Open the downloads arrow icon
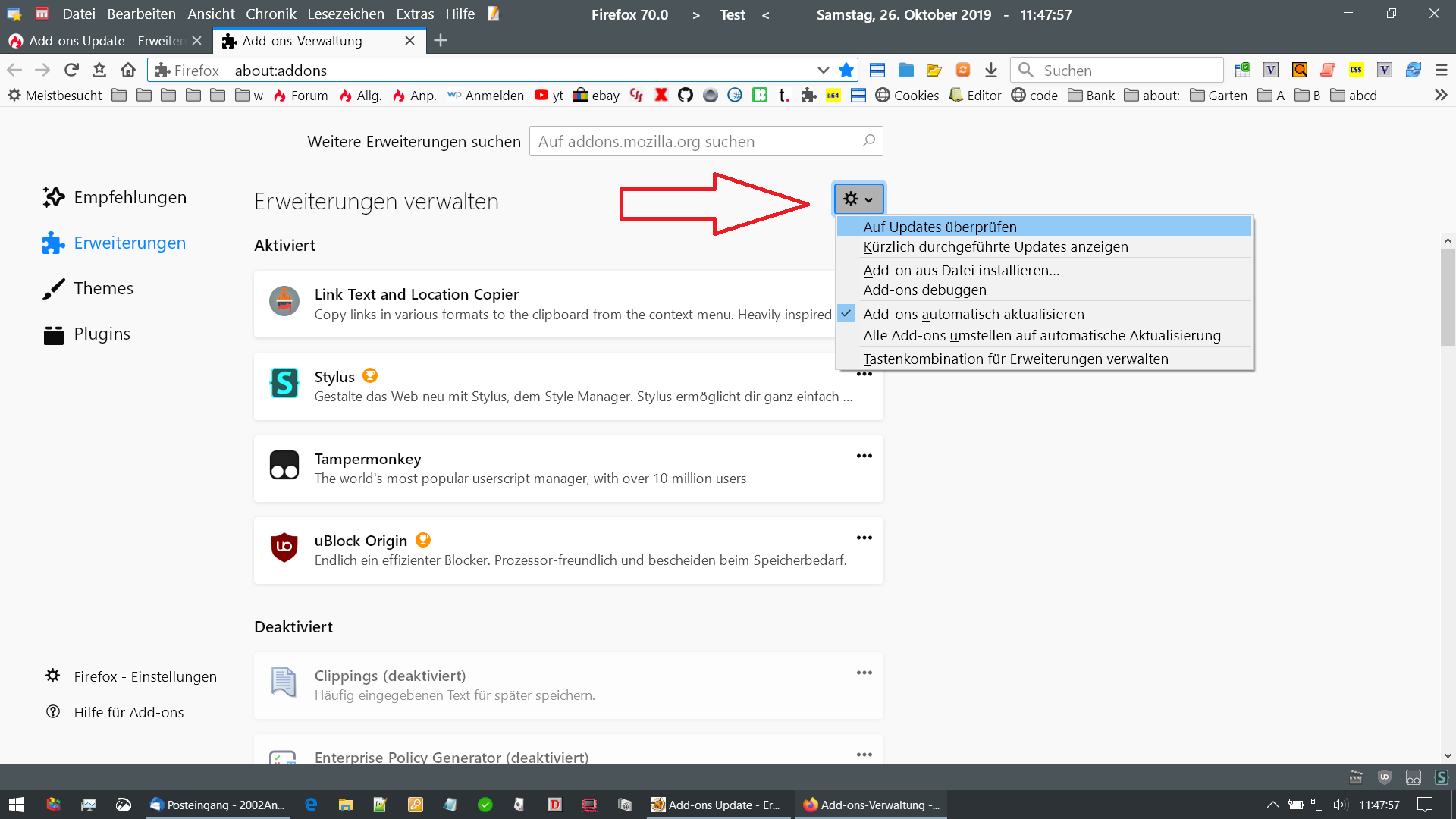1456x819 pixels. click(x=991, y=70)
